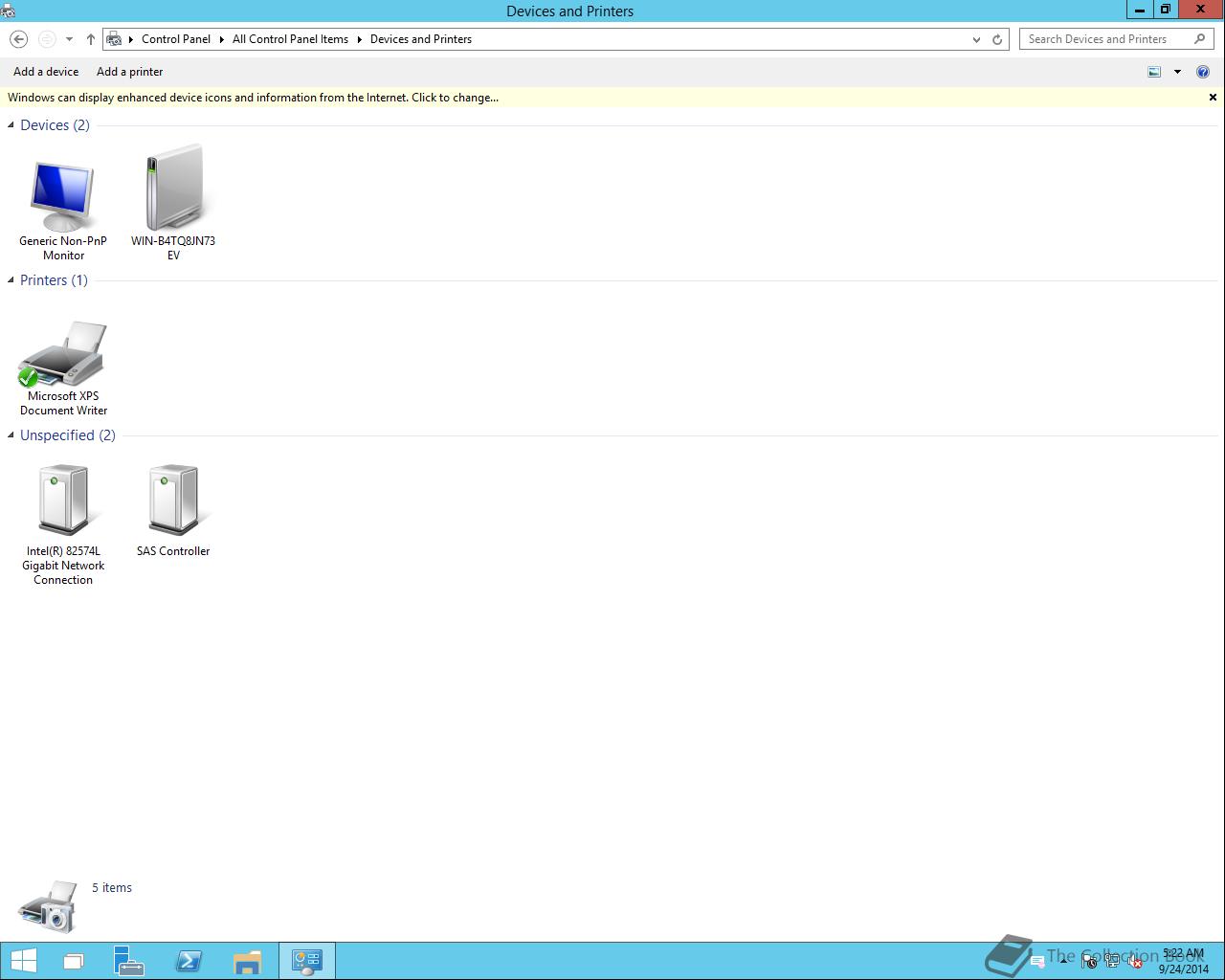Click the clock and date in tray
The image size is (1225, 980).
pyautogui.click(x=1183, y=961)
